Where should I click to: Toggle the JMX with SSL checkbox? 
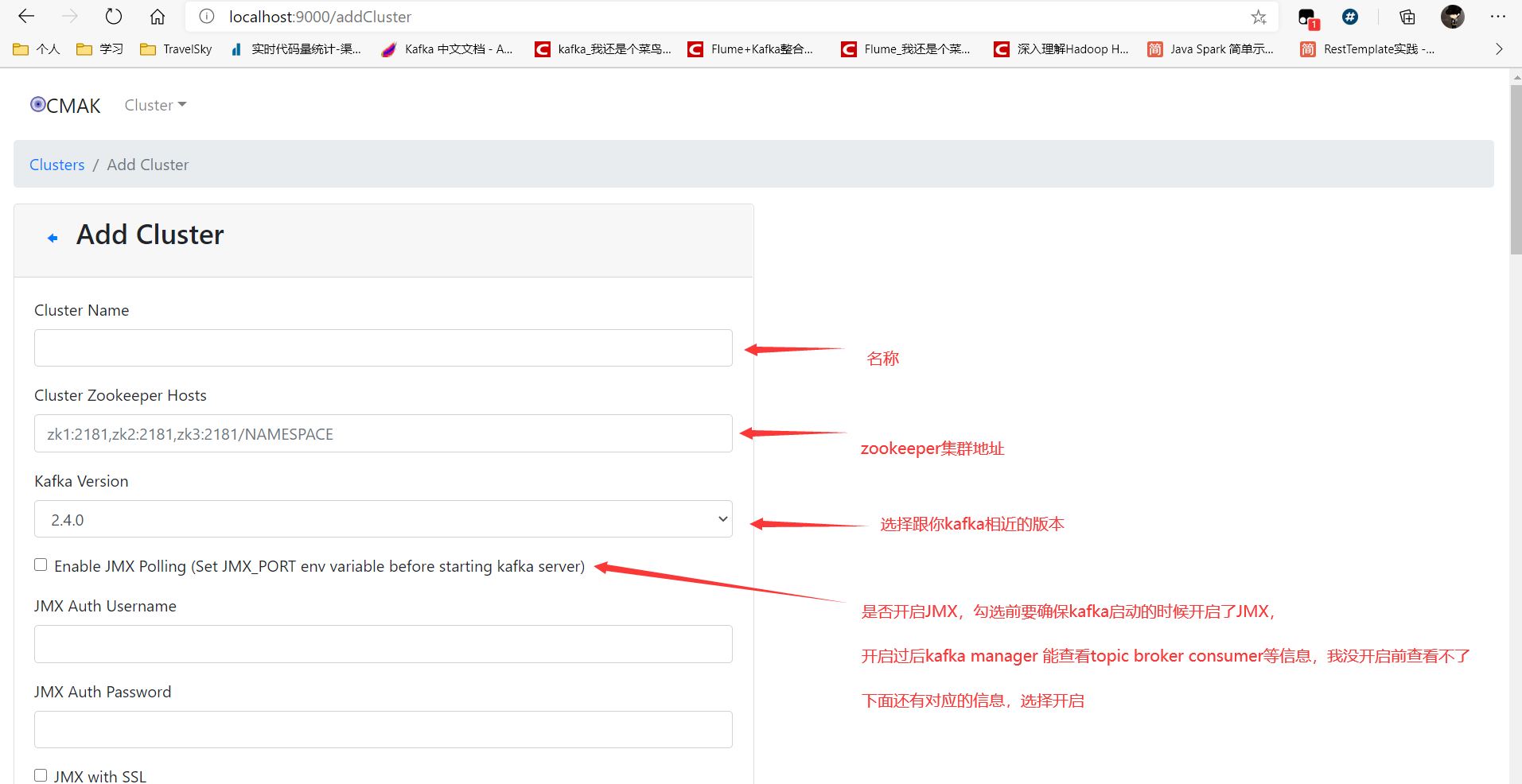[x=41, y=775]
